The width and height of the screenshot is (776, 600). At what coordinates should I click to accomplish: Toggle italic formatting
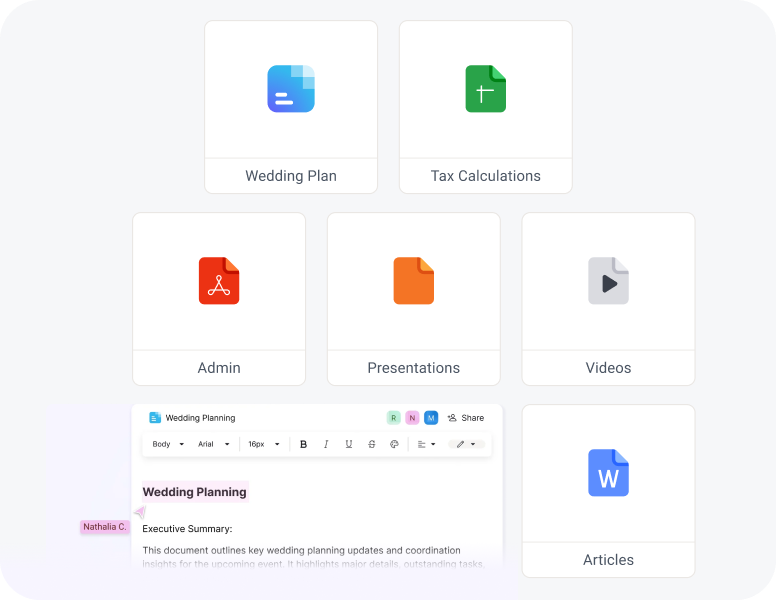coord(326,444)
